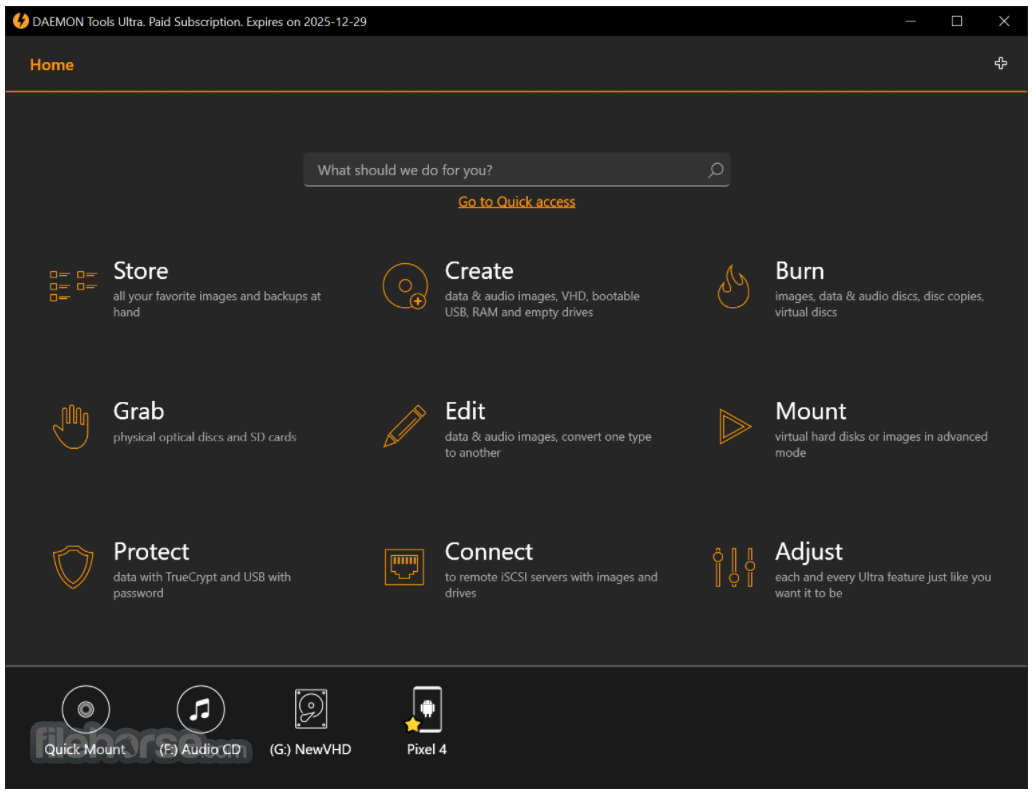Click the (G:) NewVHD label
Viewport: 1033px width, 794px height.
310,749
